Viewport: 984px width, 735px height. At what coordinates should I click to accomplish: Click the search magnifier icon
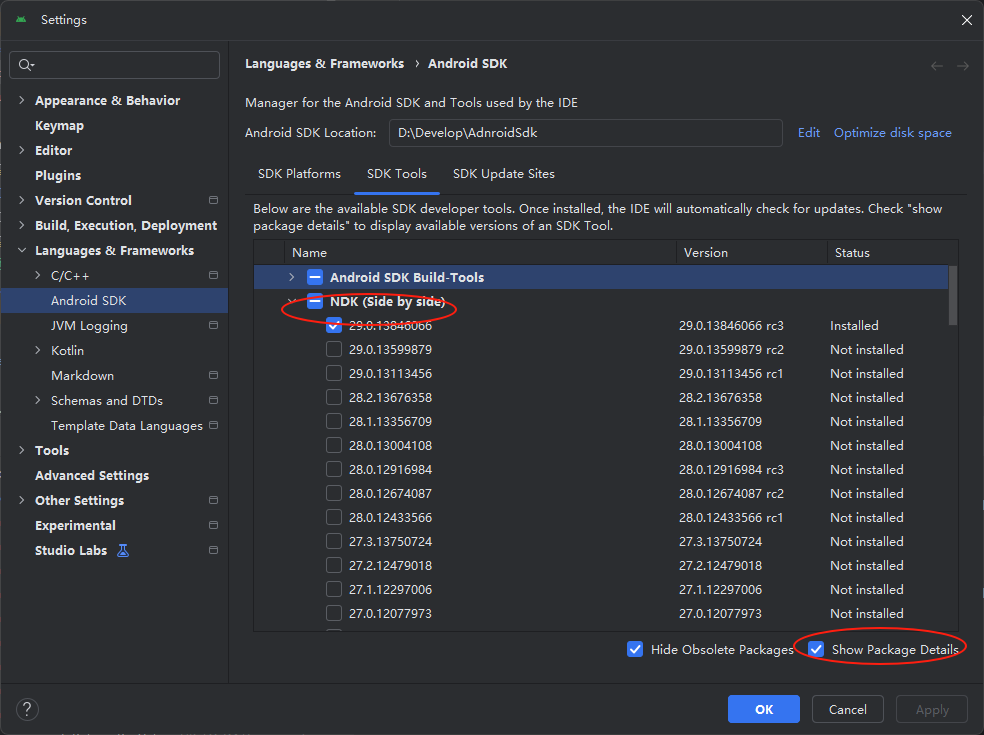click(26, 65)
